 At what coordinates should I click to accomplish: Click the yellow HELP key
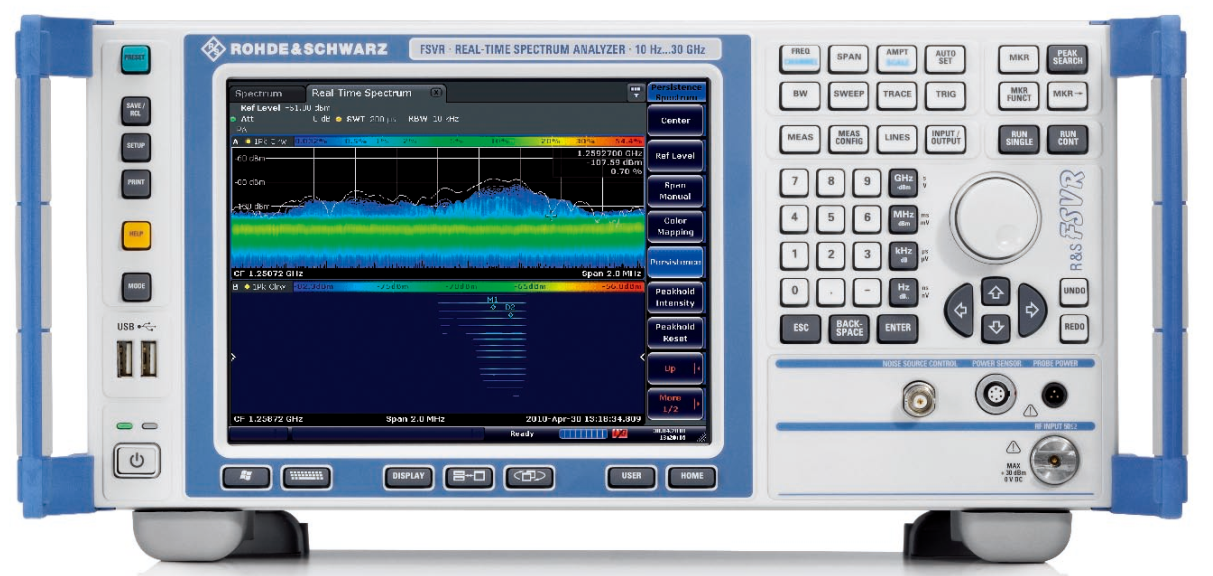136,236
